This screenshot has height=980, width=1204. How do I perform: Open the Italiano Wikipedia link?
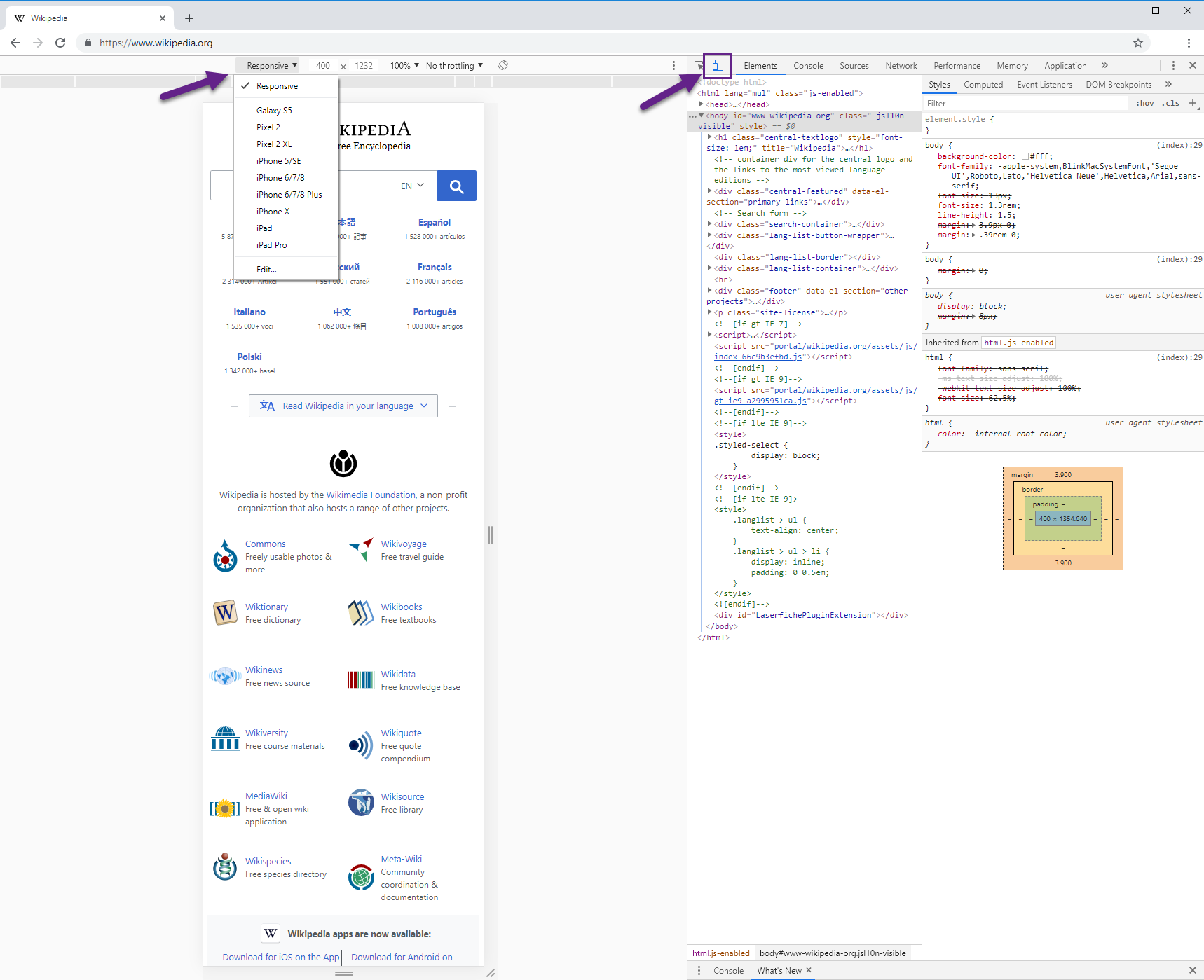[x=249, y=312]
